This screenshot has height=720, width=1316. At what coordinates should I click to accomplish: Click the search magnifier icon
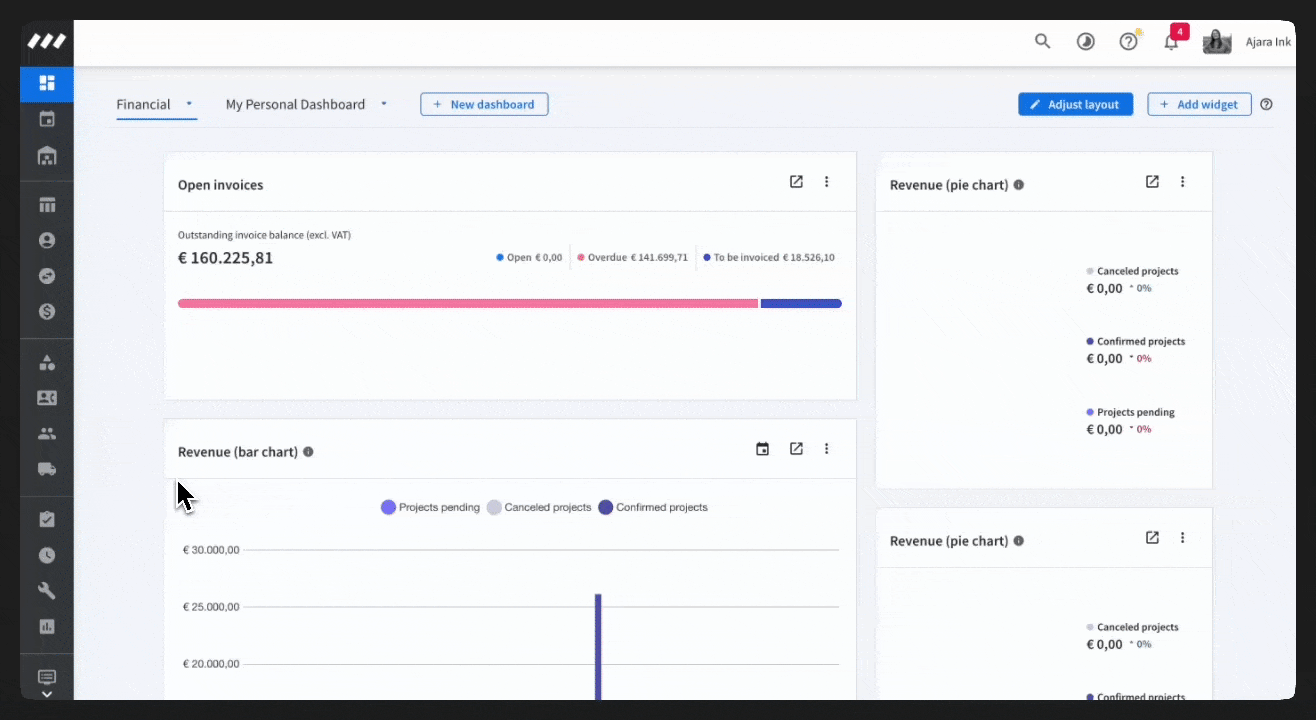point(1042,41)
